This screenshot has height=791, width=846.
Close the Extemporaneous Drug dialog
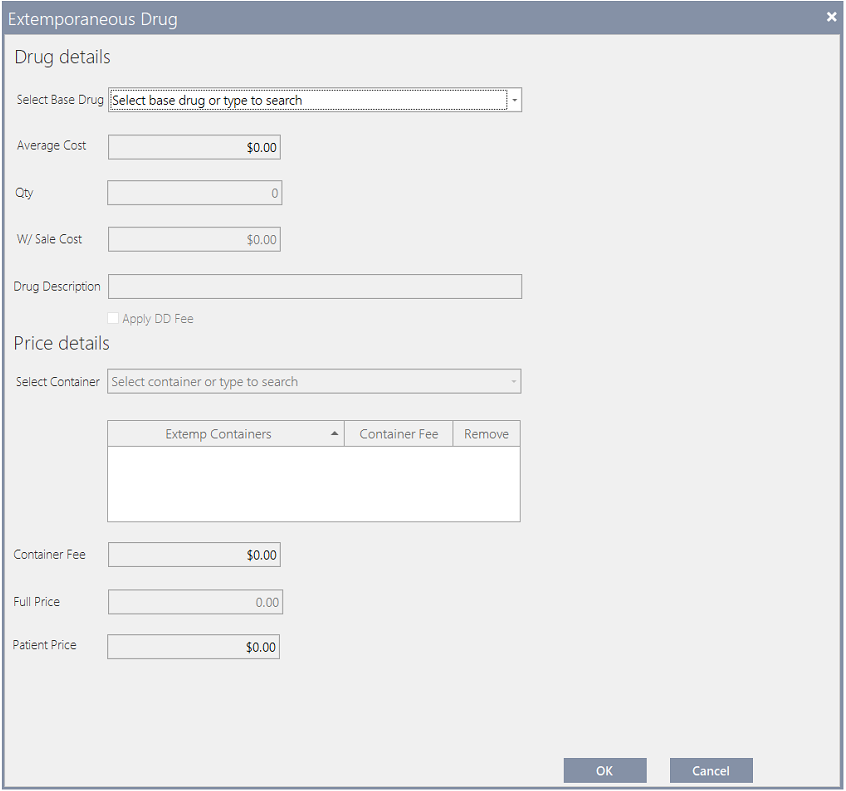coord(830,16)
